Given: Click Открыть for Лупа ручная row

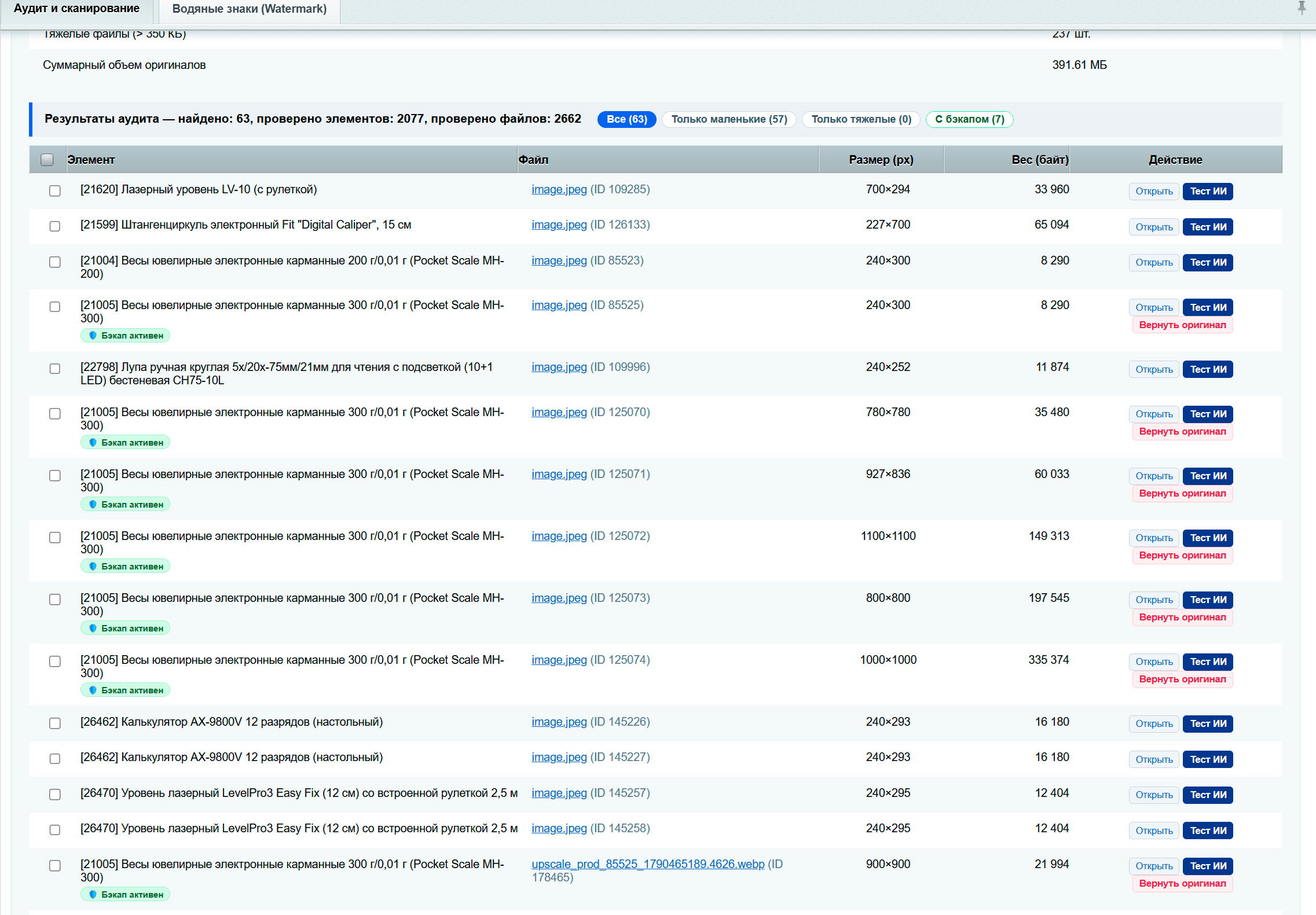Looking at the screenshot, I should click(1154, 369).
